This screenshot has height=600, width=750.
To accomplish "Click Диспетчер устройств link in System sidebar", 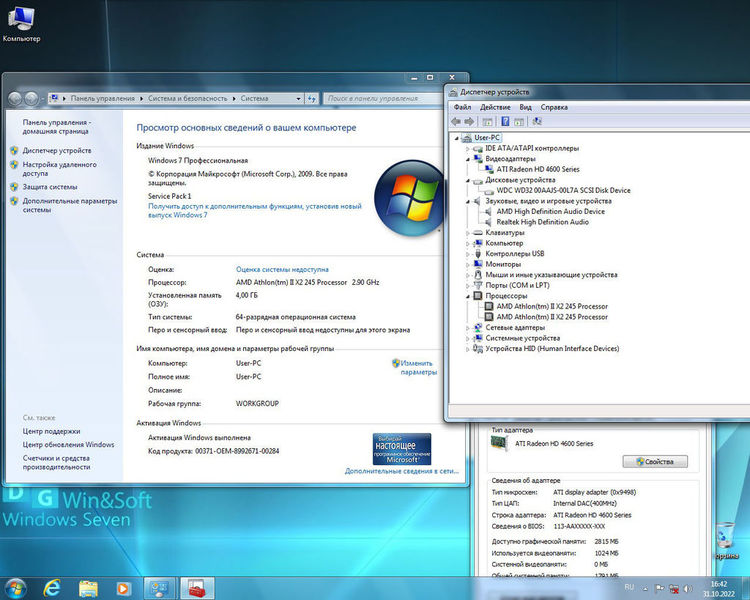I will click(56, 150).
